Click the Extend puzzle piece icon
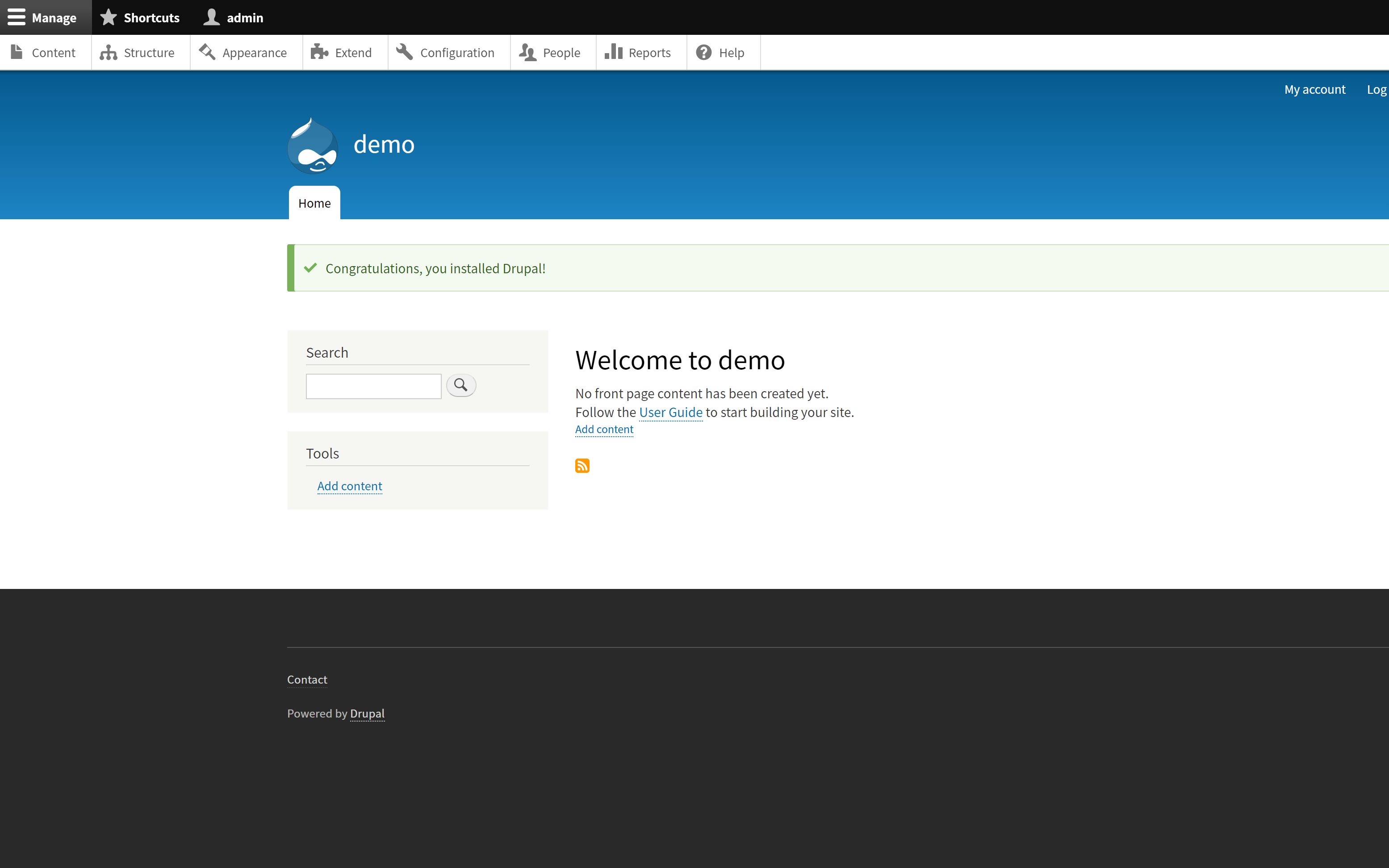1389x868 pixels. pos(319,52)
